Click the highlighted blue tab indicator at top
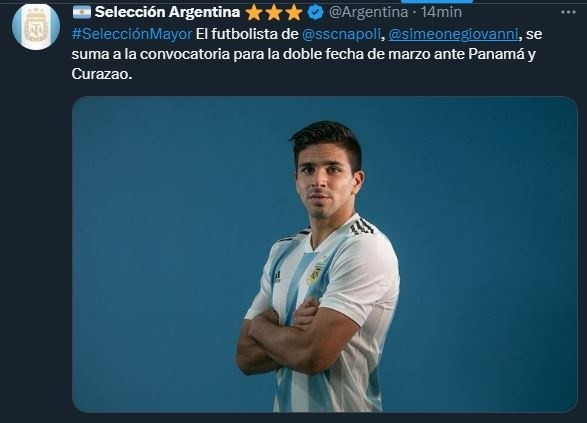 pyautogui.click(x=437, y=1)
